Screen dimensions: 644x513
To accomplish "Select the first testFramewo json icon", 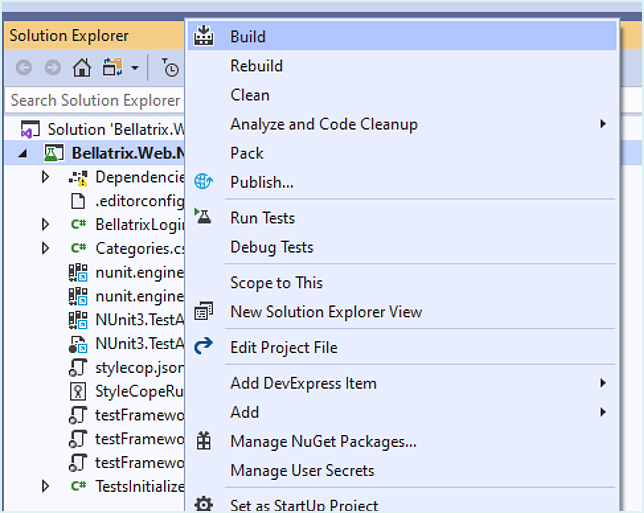I will [78, 415].
